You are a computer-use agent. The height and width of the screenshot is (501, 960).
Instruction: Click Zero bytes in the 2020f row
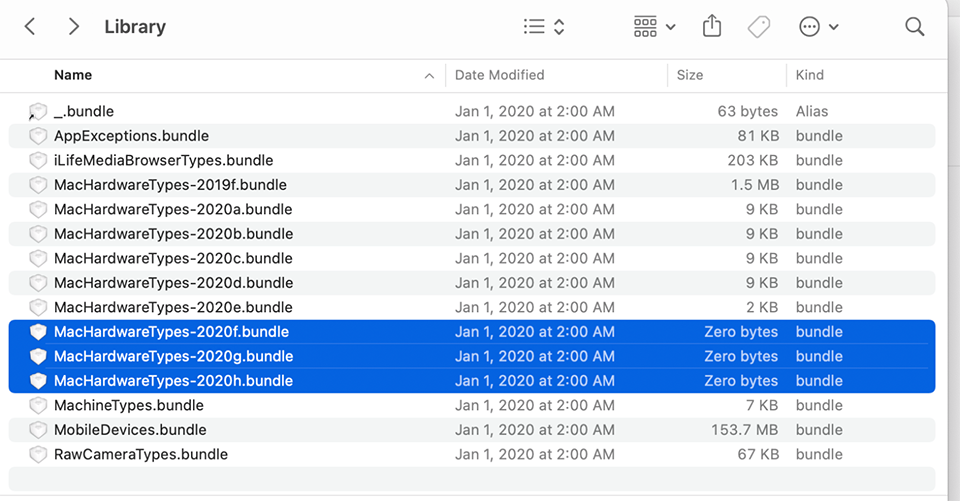(741, 332)
